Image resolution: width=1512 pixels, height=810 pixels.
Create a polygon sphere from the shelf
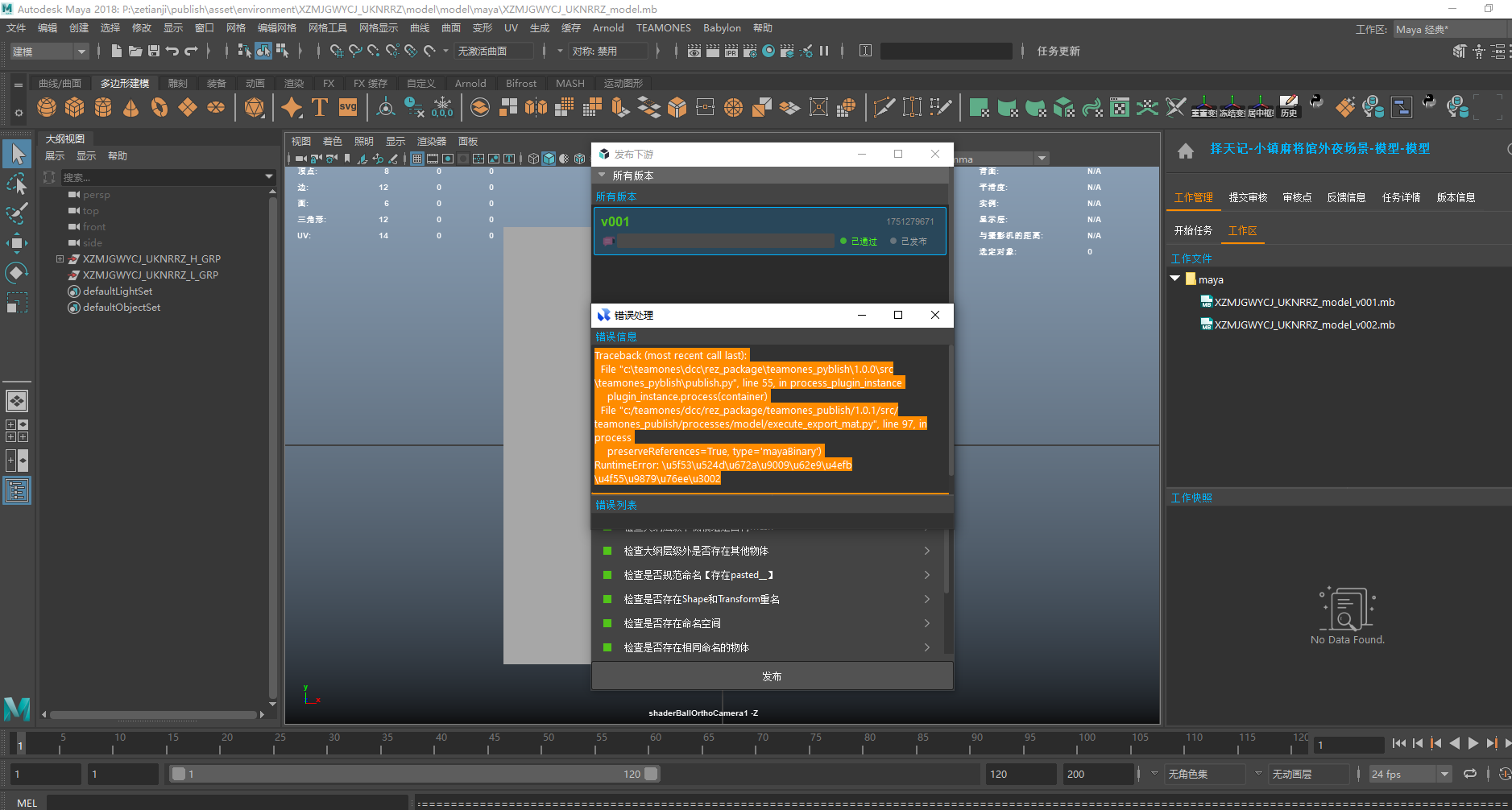pos(47,107)
